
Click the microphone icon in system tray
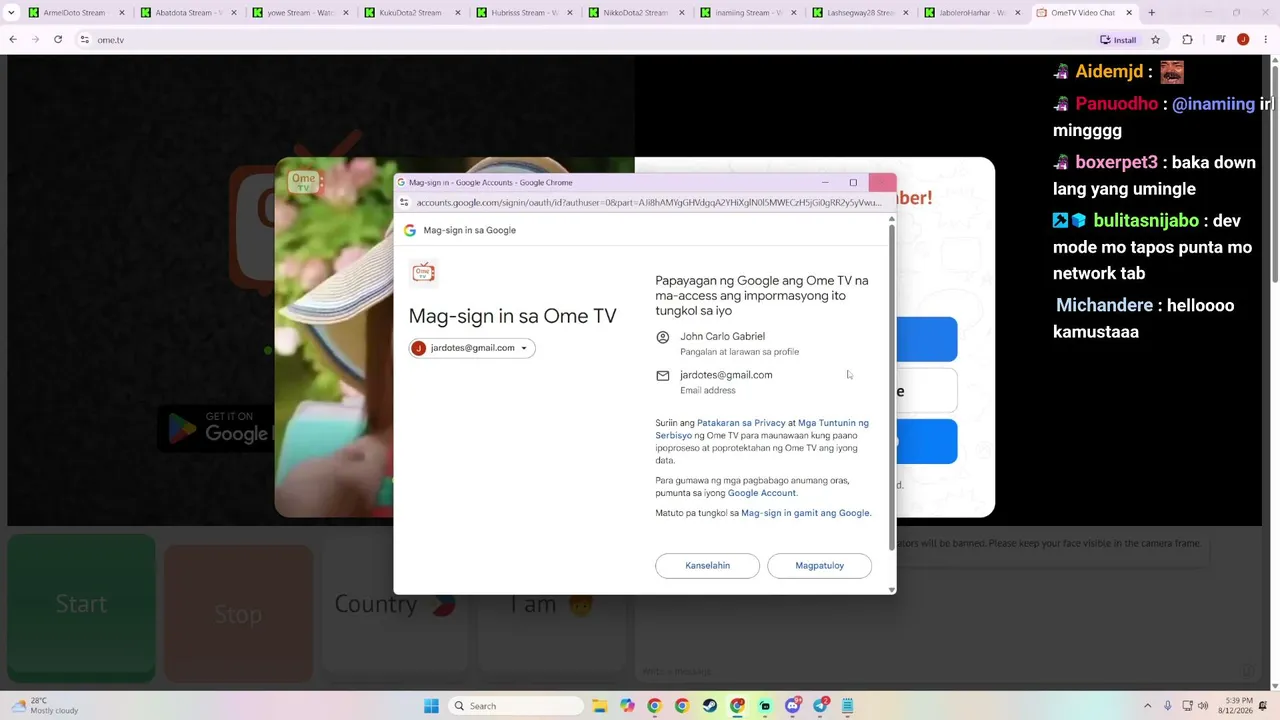point(1167,706)
